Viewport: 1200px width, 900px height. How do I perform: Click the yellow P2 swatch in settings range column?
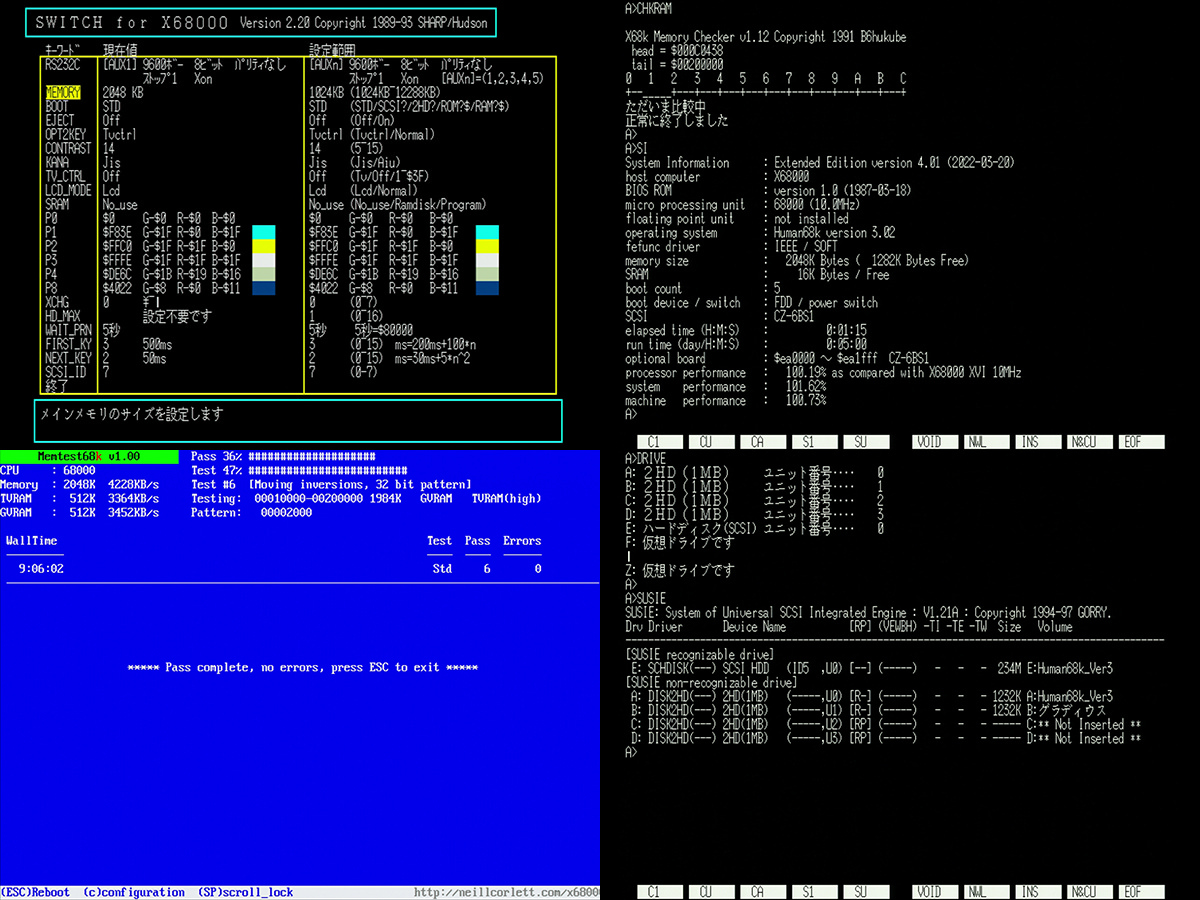487,246
